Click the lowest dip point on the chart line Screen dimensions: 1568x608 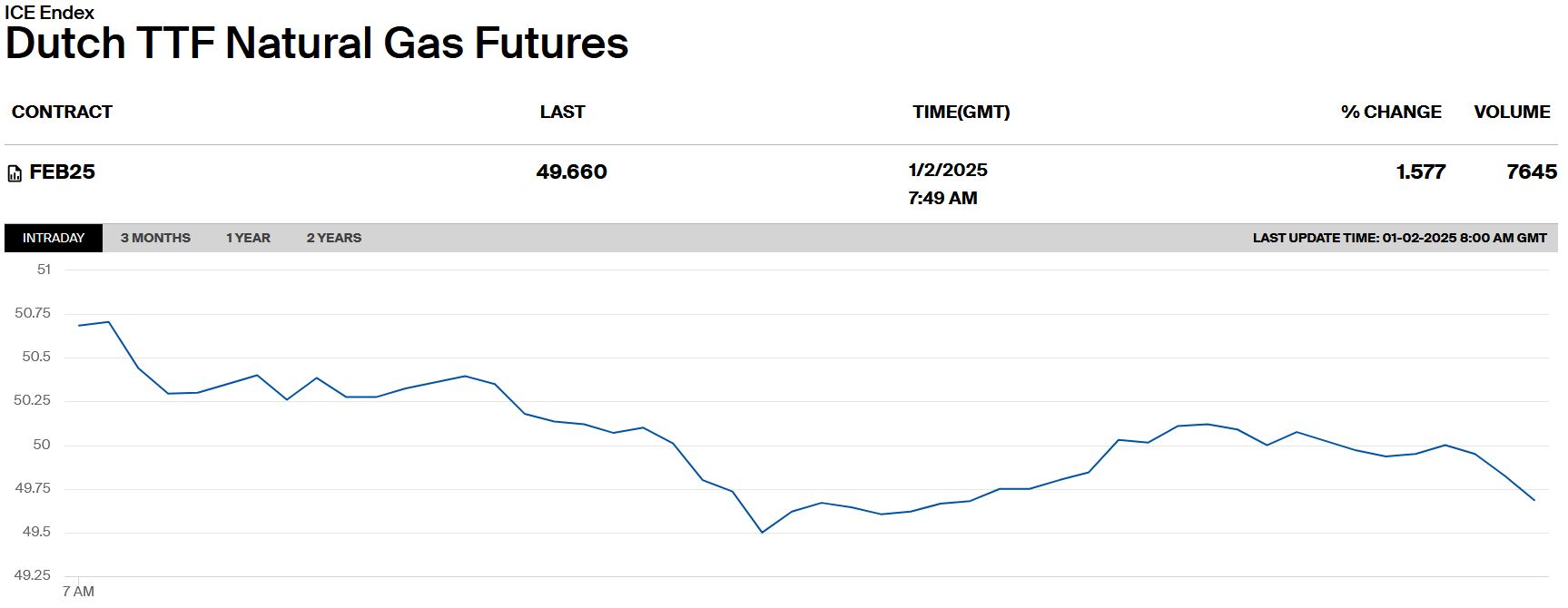pyautogui.click(x=762, y=532)
